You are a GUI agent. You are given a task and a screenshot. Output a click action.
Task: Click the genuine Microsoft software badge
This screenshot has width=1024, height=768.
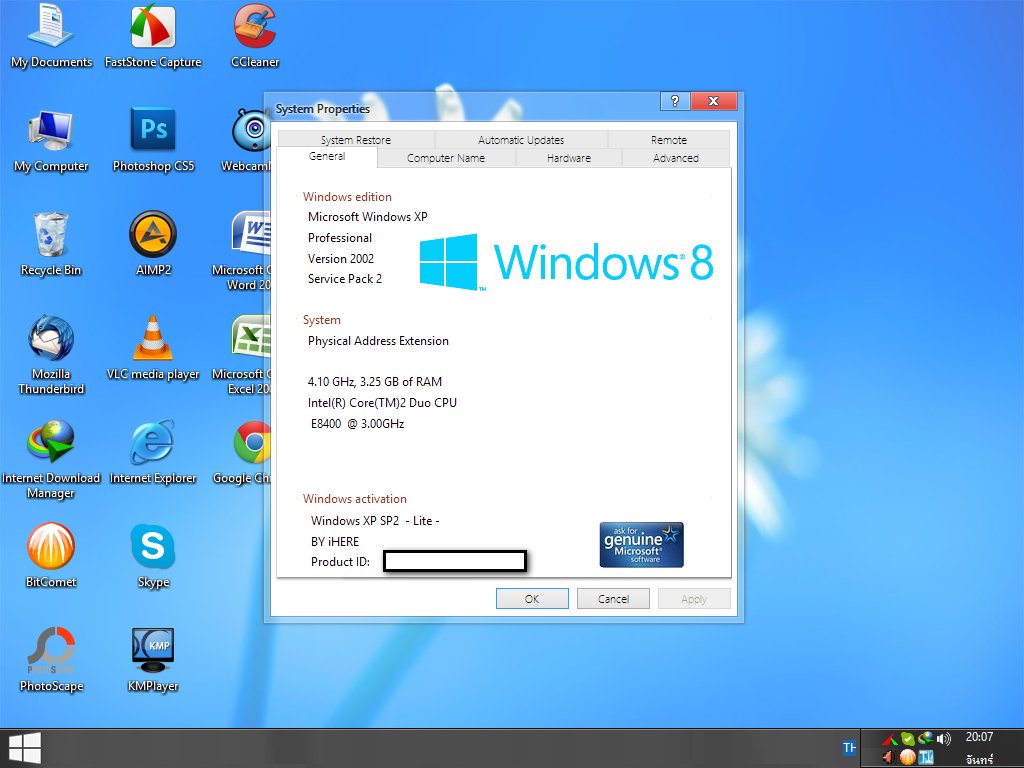[x=641, y=545]
